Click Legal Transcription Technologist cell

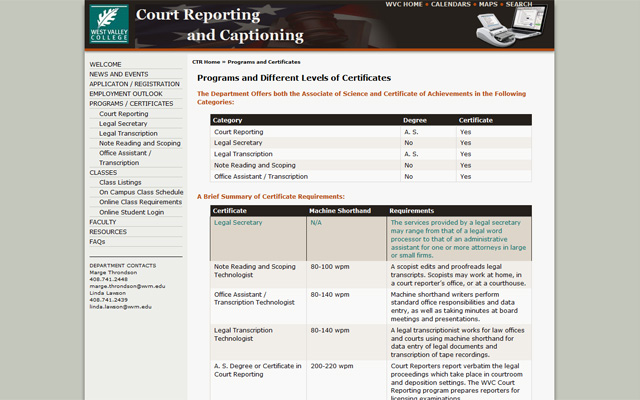click(243, 334)
